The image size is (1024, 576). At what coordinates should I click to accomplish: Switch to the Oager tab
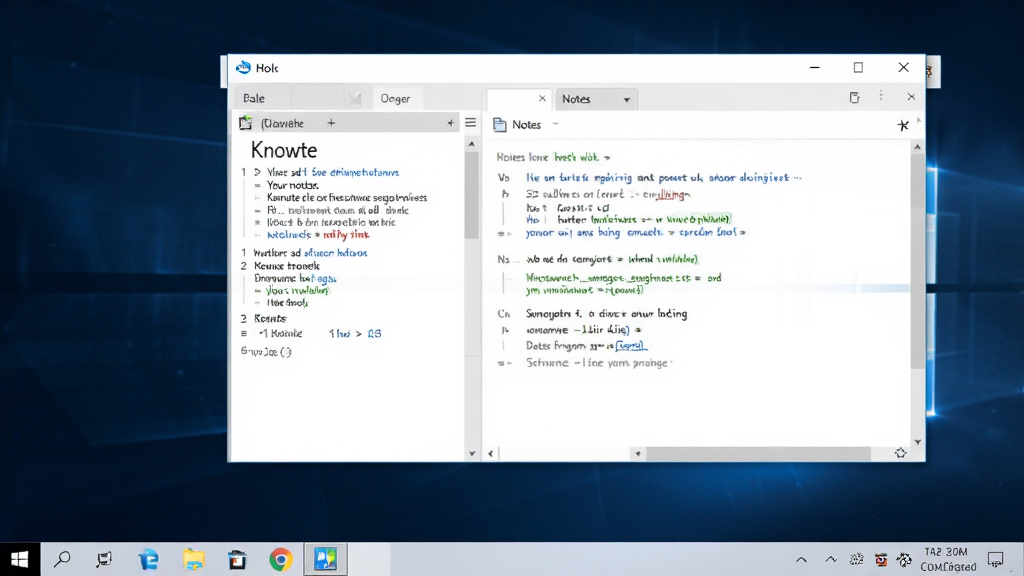[x=395, y=99]
